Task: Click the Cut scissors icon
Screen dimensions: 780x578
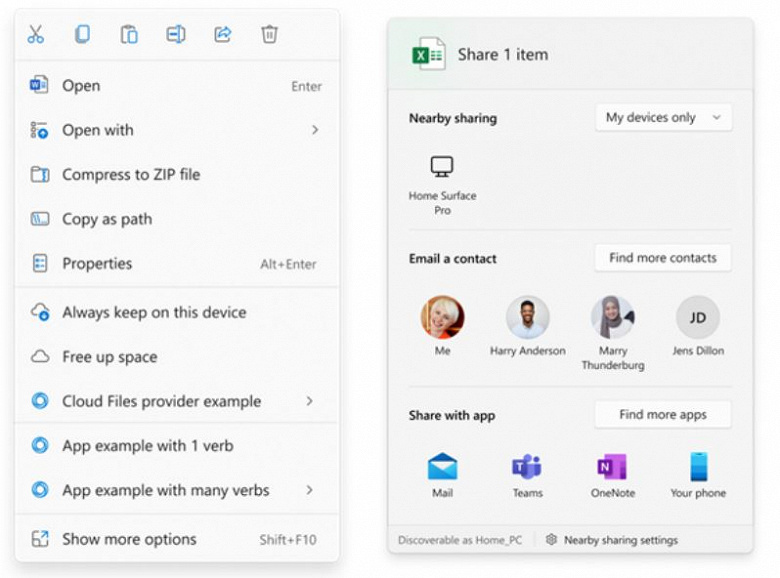Action: 35,34
